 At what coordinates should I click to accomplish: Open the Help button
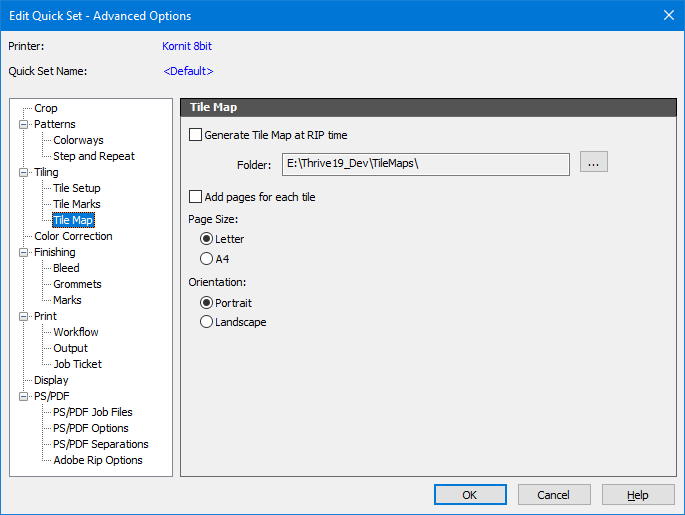638,494
